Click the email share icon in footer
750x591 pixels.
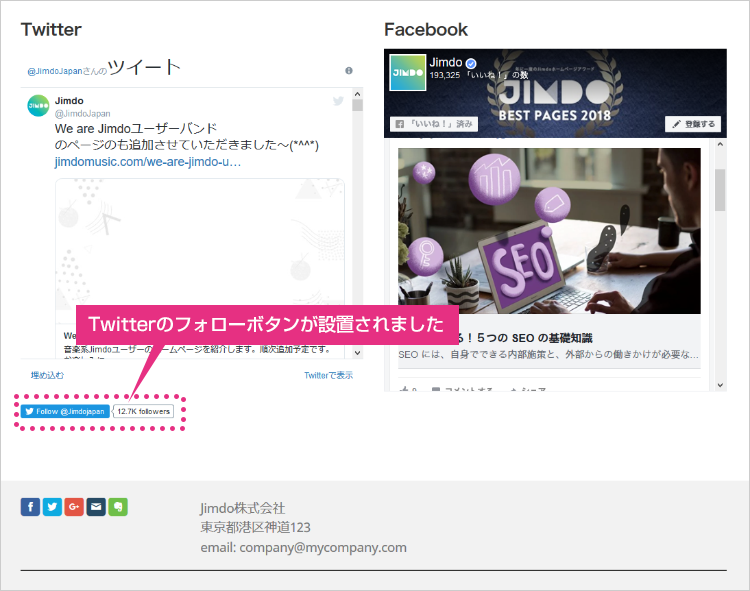click(x=96, y=507)
